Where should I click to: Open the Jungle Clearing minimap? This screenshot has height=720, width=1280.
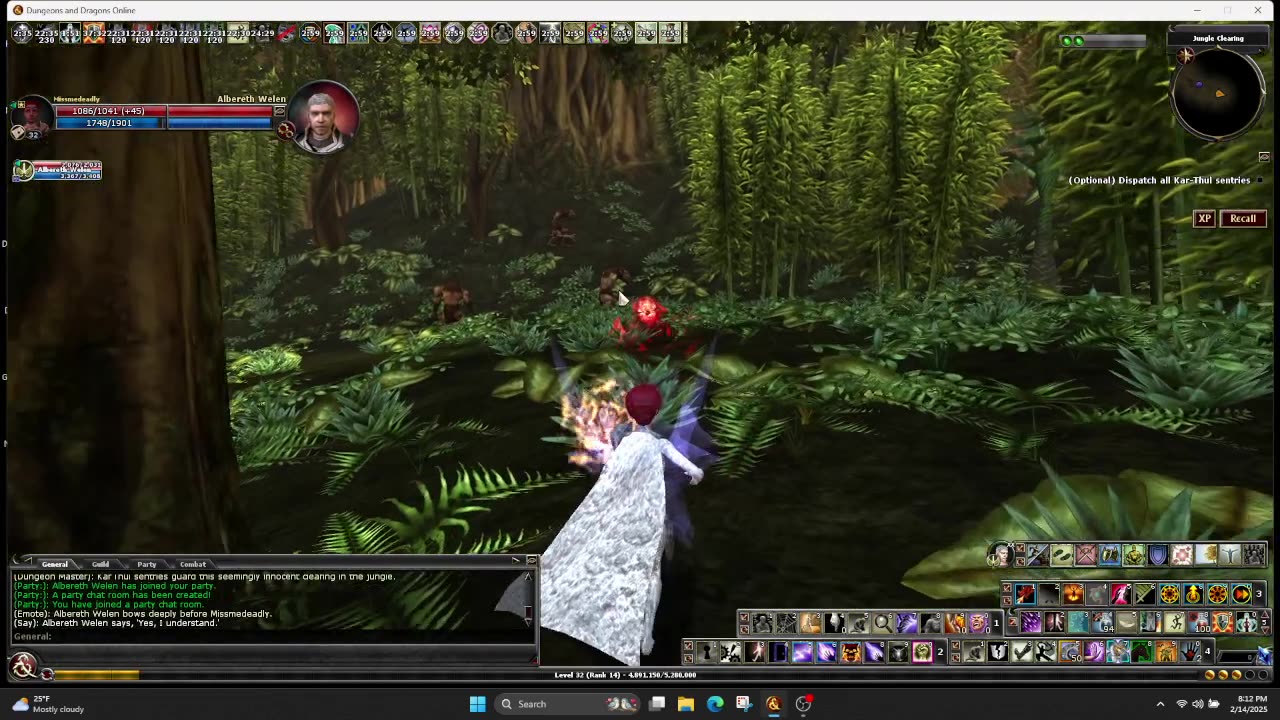pyautogui.click(x=1218, y=95)
